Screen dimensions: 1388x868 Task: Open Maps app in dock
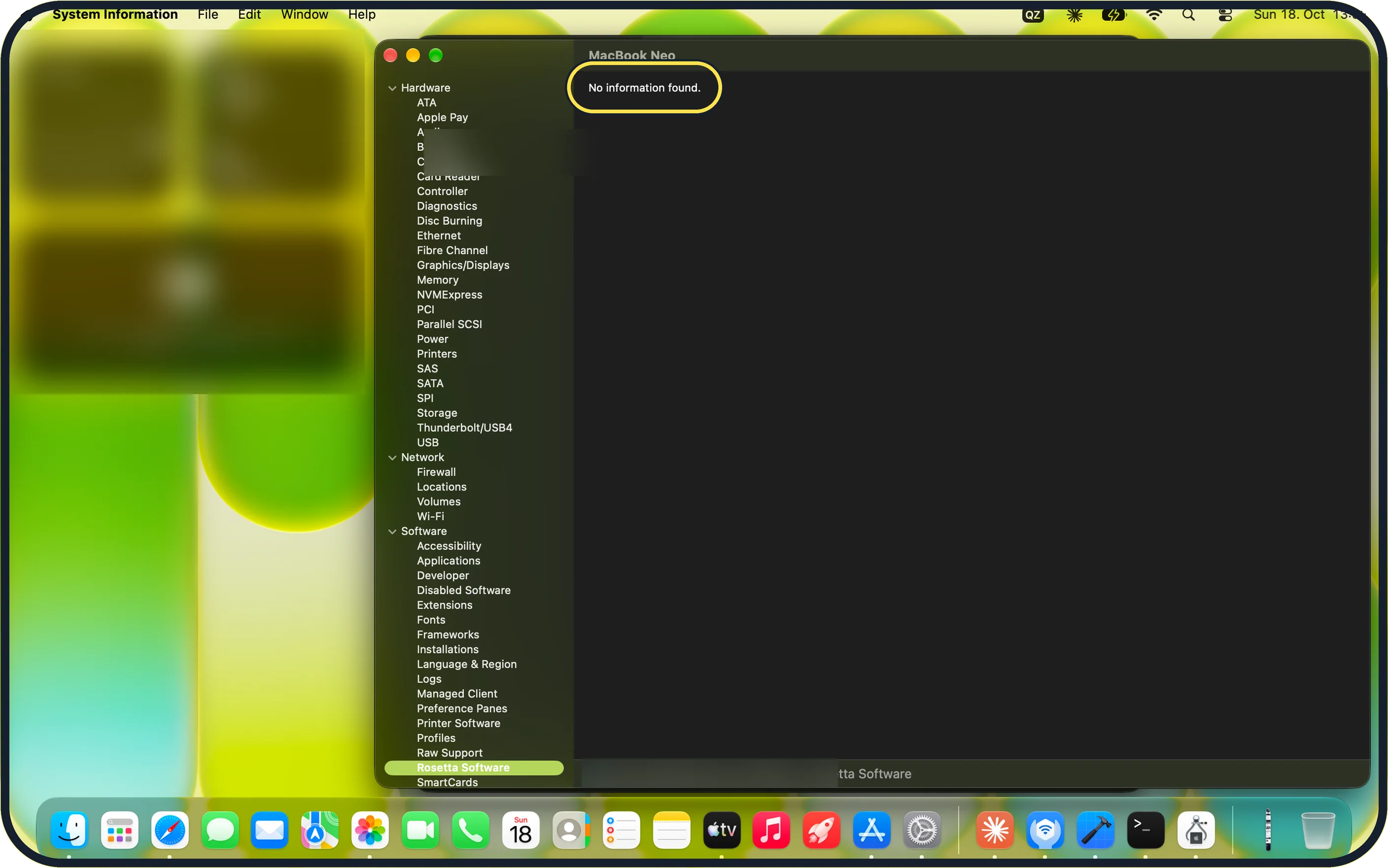click(x=320, y=830)
